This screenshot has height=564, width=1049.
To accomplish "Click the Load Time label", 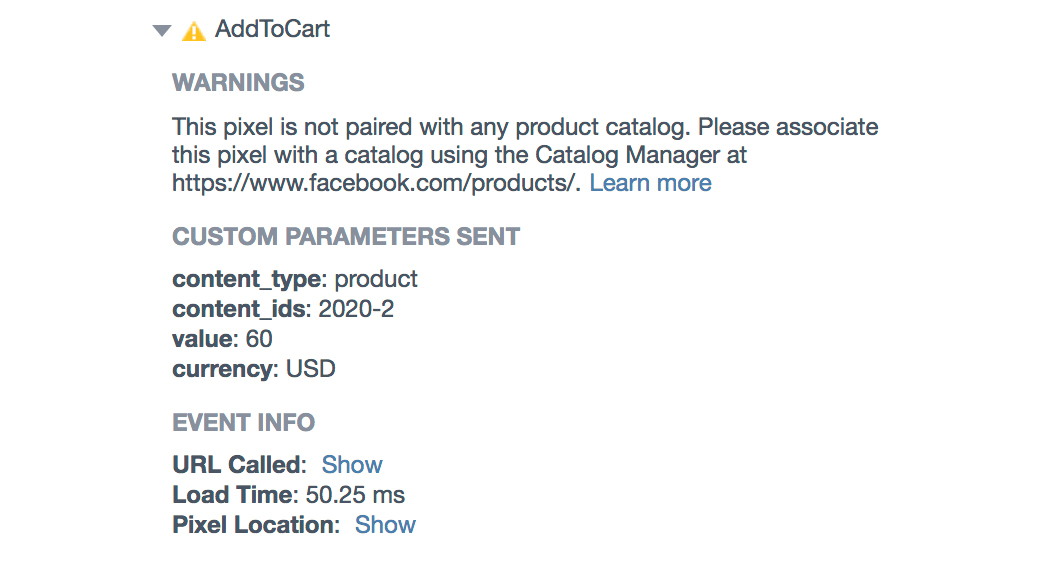I will click(235, 494).
